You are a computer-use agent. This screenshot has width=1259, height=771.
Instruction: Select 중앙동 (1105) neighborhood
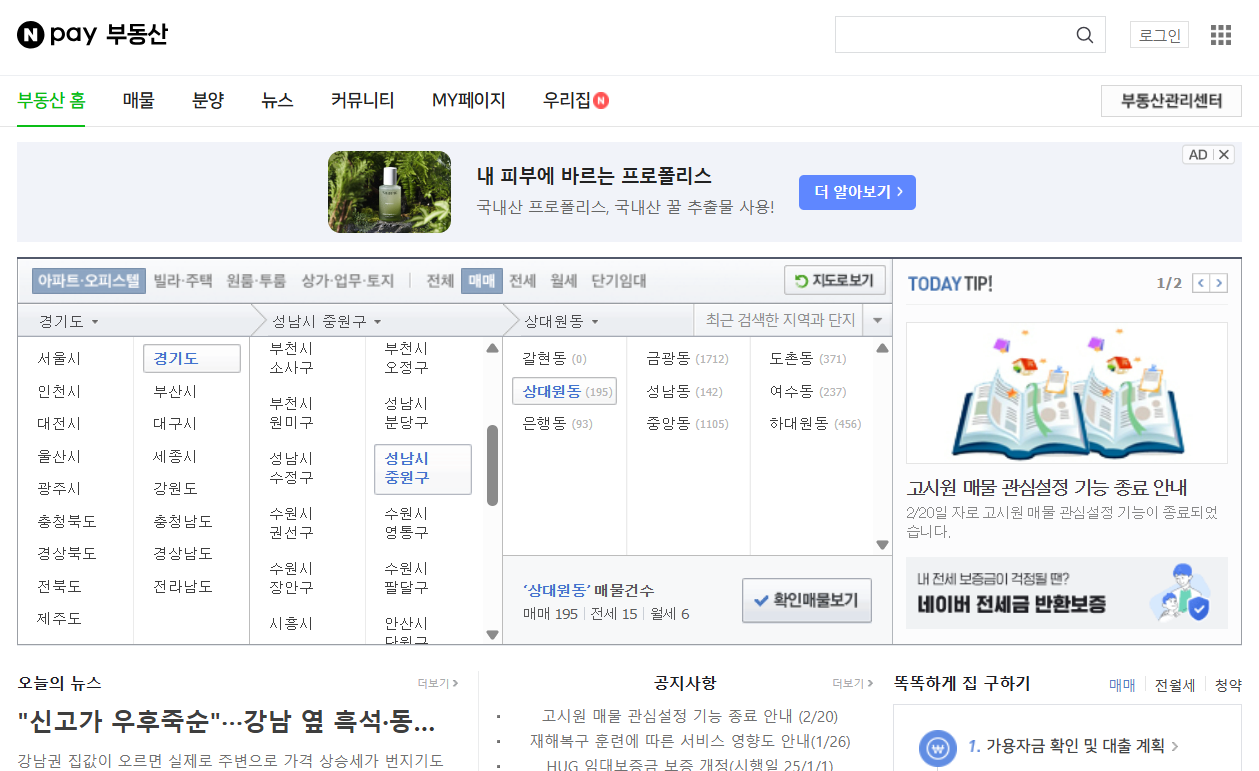pos(687,423)
